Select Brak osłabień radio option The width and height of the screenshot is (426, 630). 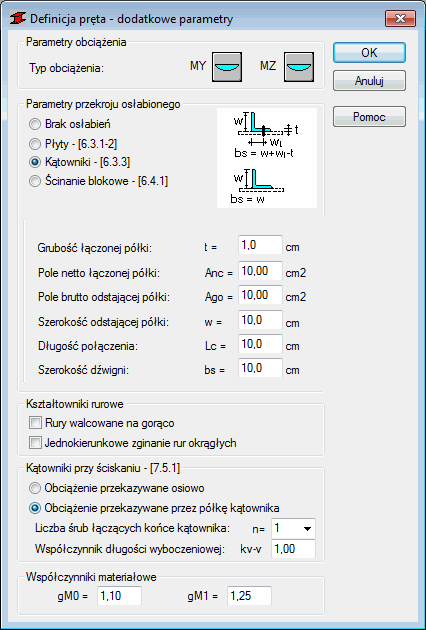pyautogui.click(x=70, y=124)
